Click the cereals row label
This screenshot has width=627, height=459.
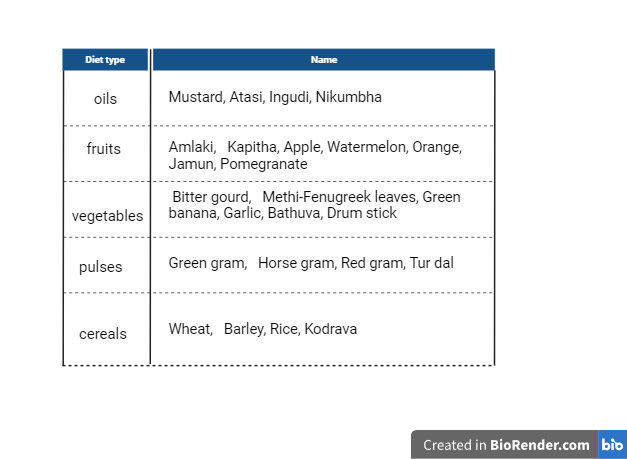[x=103, y=334]
